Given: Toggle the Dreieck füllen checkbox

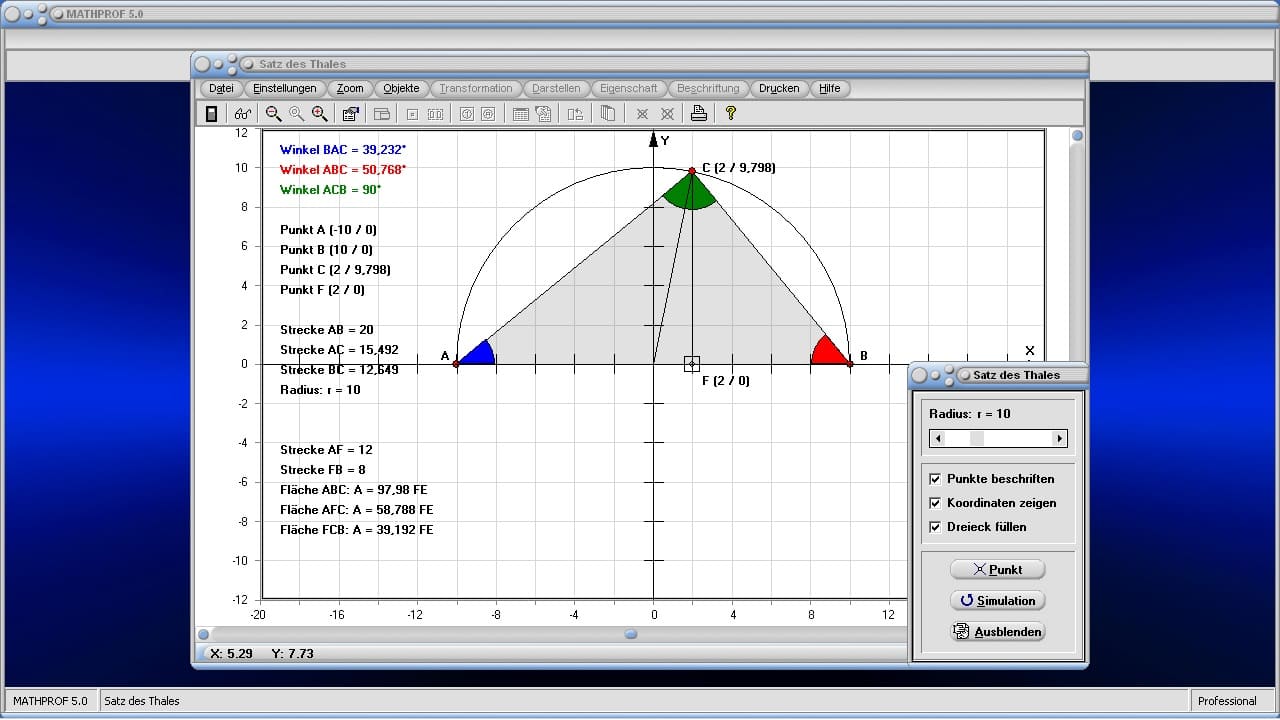Looking at the screenshot, I should (935, 527).
